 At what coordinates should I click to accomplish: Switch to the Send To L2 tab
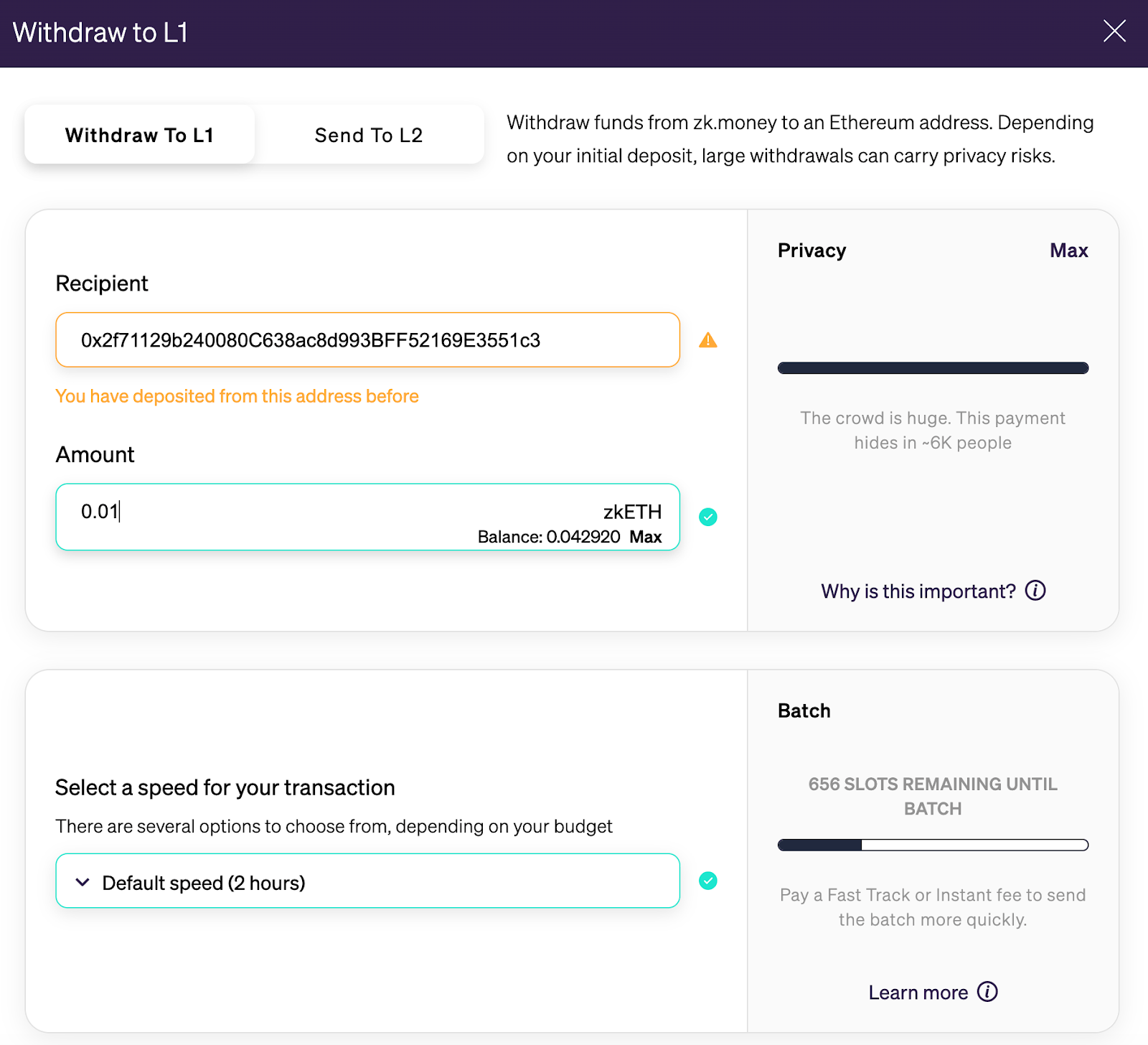pyautogui.click(x=369, y=135)
